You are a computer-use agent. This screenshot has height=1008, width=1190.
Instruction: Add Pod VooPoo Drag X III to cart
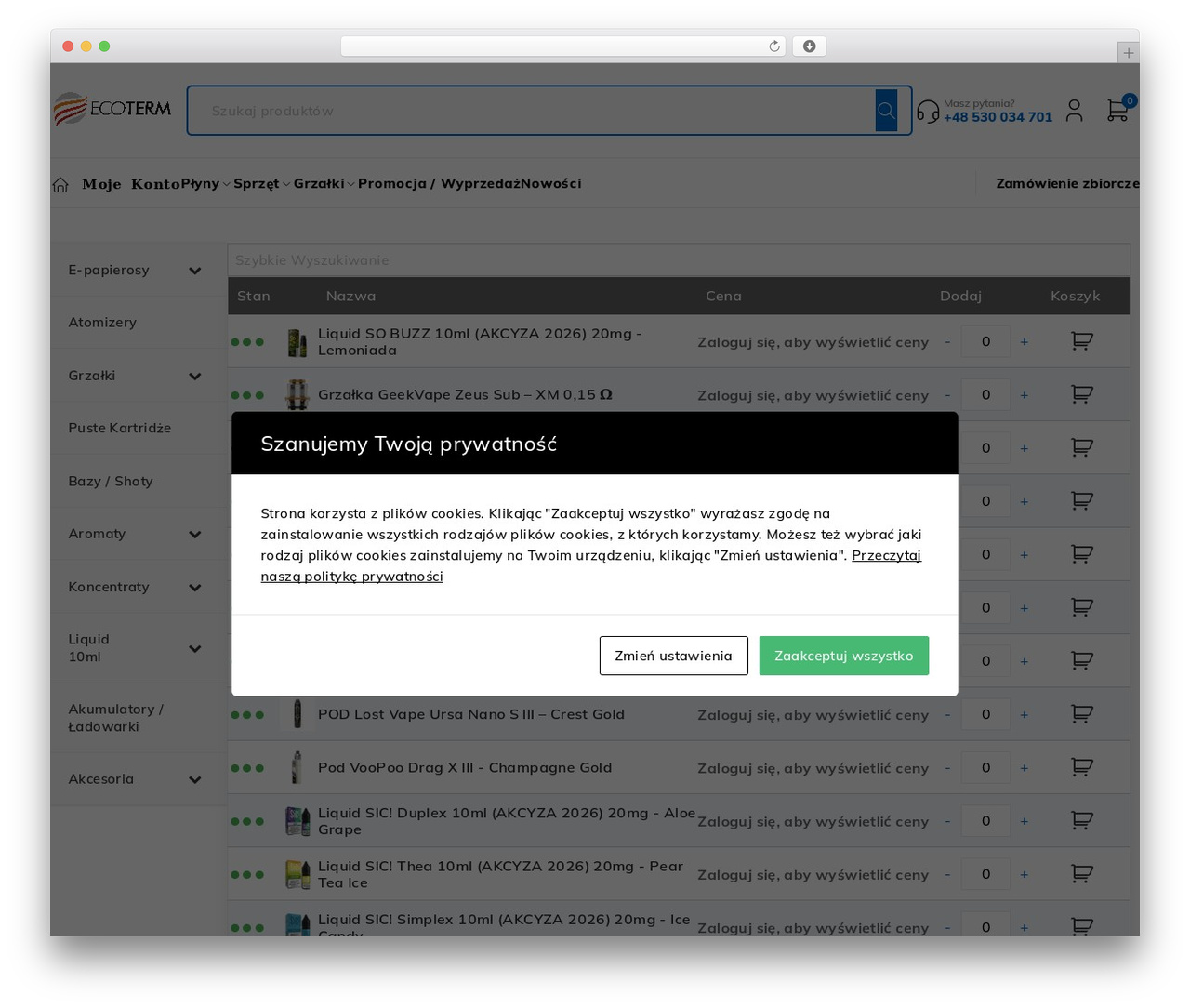click(x=1081, y=767)
